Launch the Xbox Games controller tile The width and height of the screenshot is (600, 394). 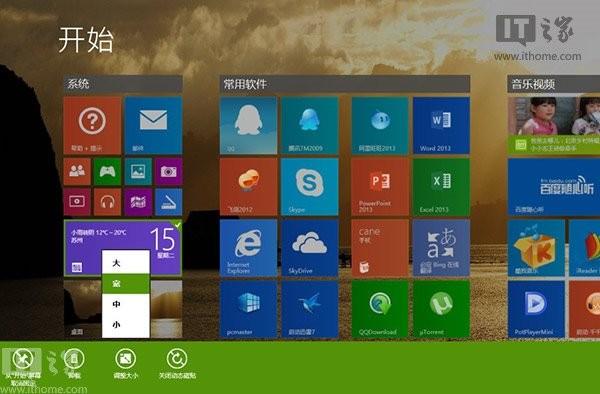pyautogui.click(x=108, y=171)
